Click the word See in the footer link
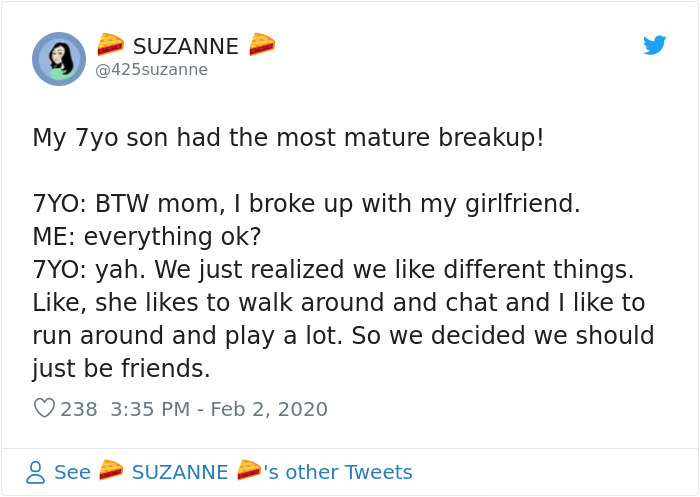The width and height of the screenshot is (700, 497). (x=72, y=472)
